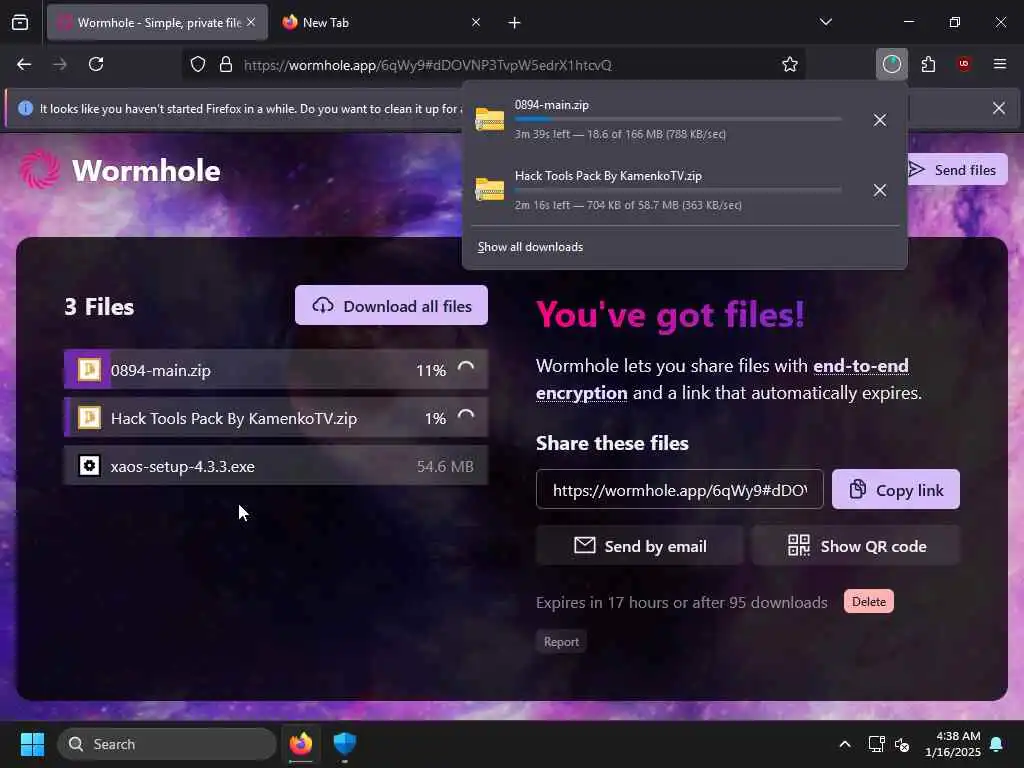Dismiss the Firefox refresh notification bar

[x=999, y=108]
